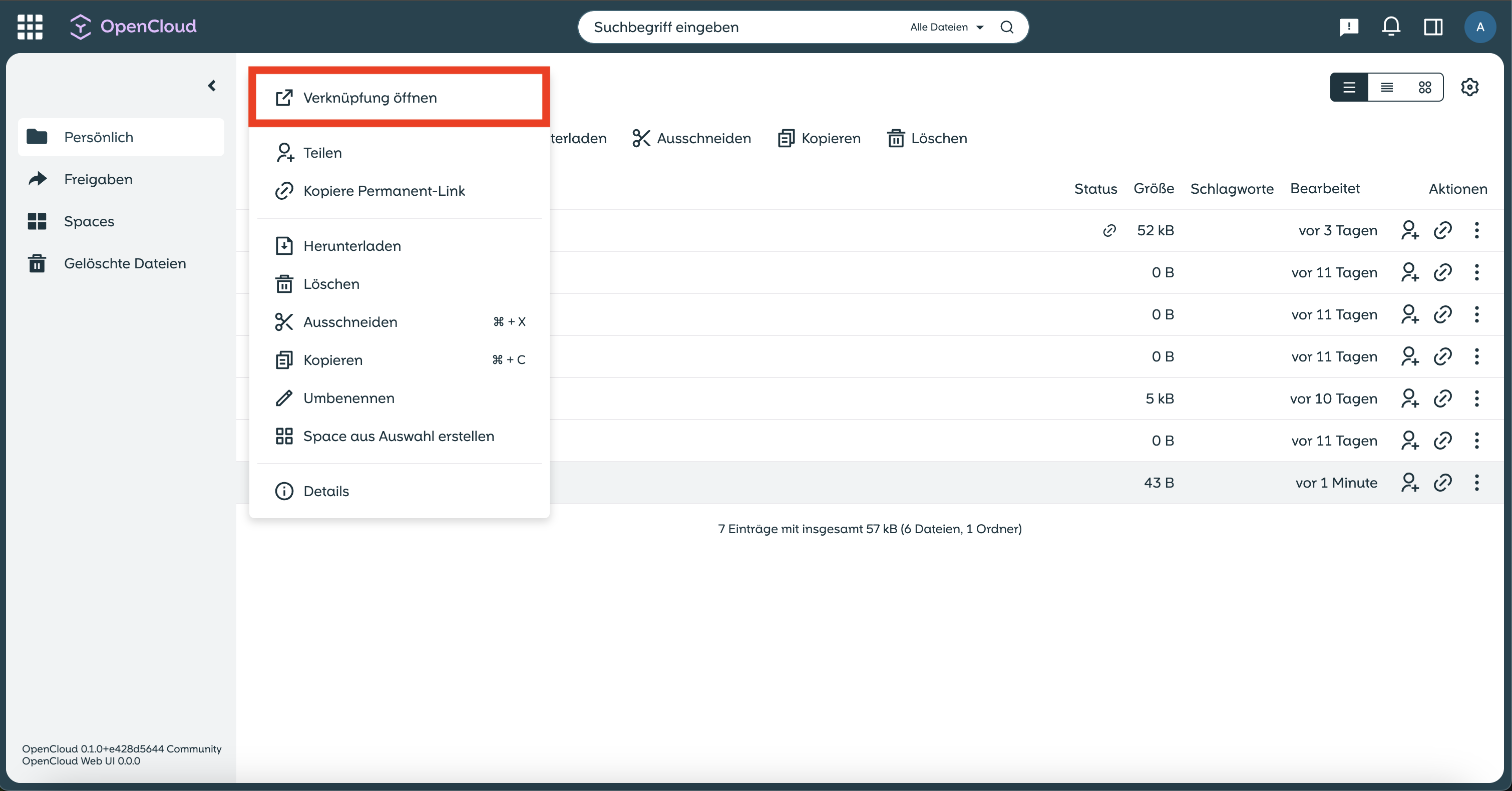1512x791 pixels.
Task: Switch to the tiles grid view
Action: click(1424, 88)
